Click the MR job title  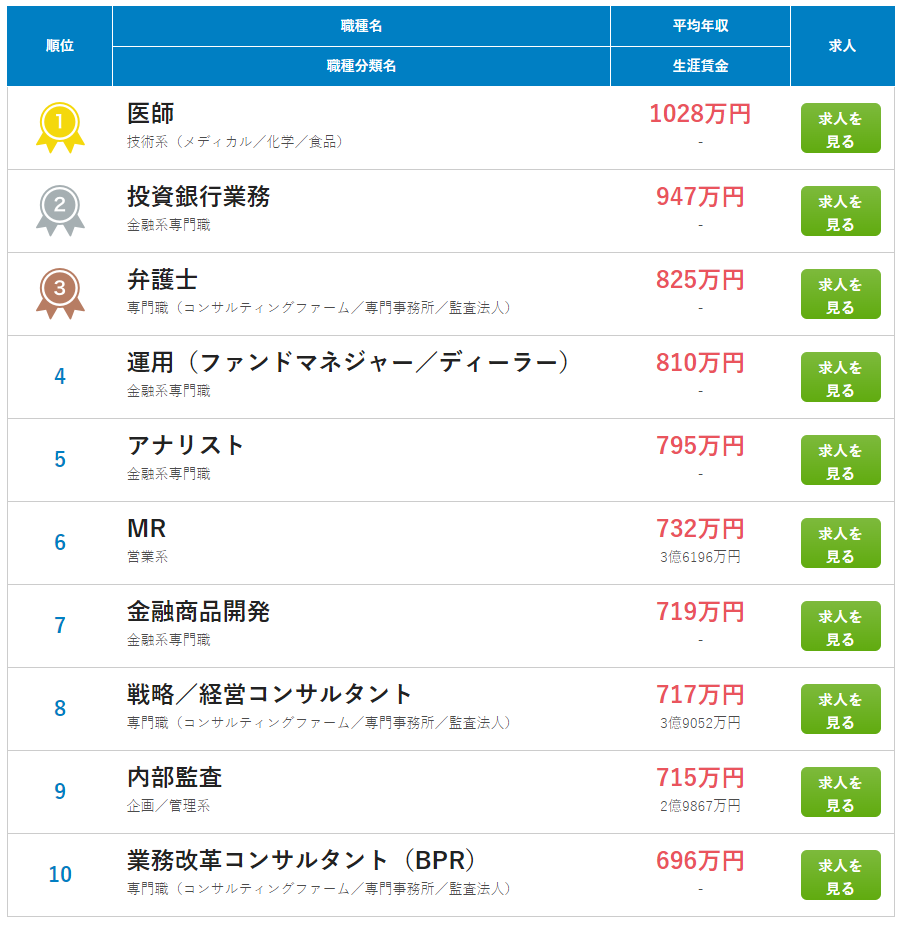click(147, 529)
